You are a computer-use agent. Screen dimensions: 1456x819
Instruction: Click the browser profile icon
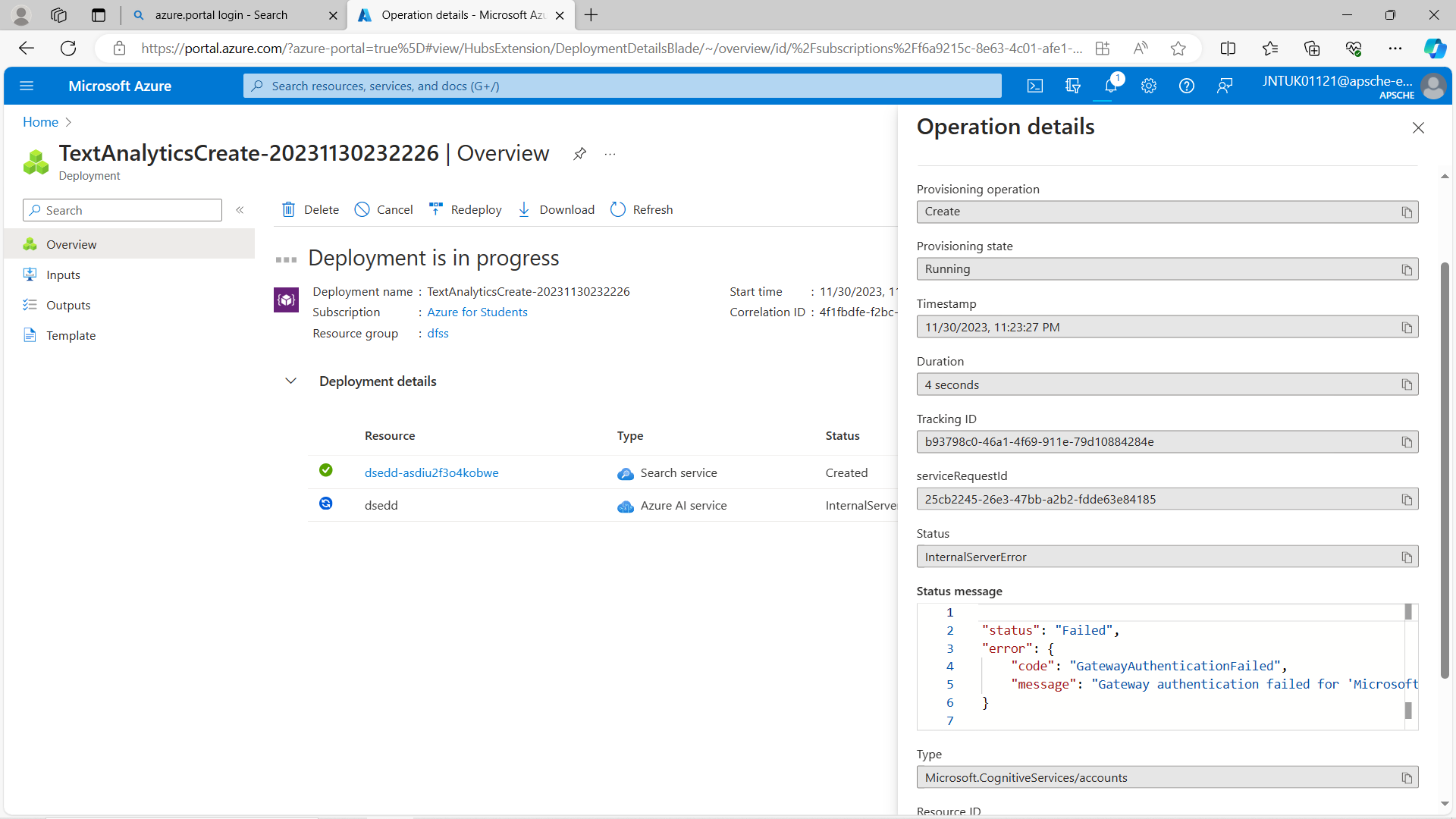(x=22, y=15)
